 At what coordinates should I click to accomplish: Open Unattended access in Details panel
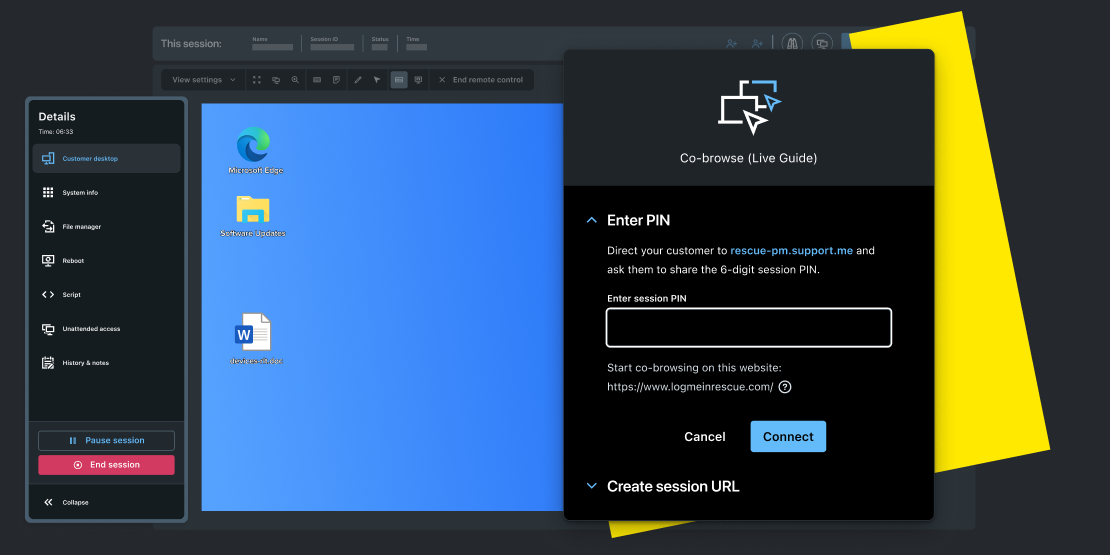click(106, 328)
